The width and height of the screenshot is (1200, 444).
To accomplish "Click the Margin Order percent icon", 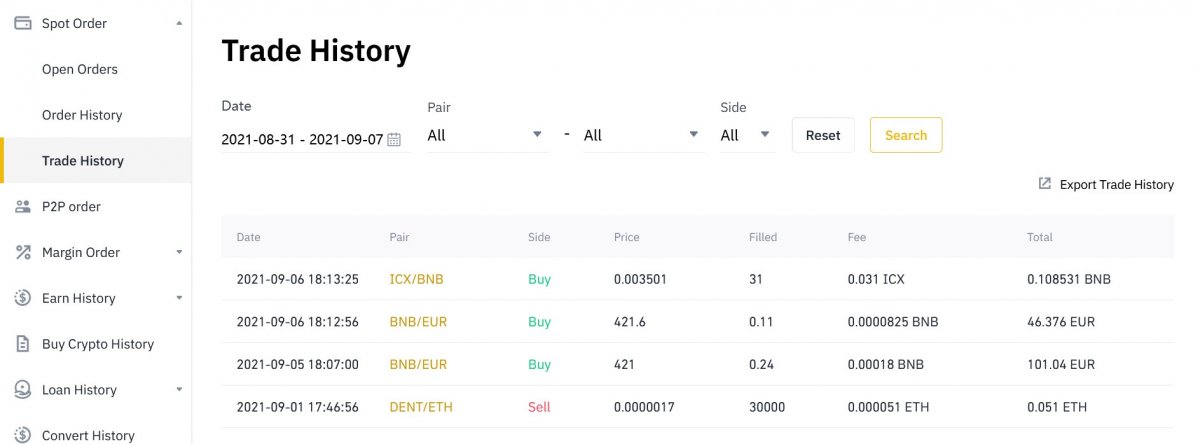I will (x=22, y=252).
